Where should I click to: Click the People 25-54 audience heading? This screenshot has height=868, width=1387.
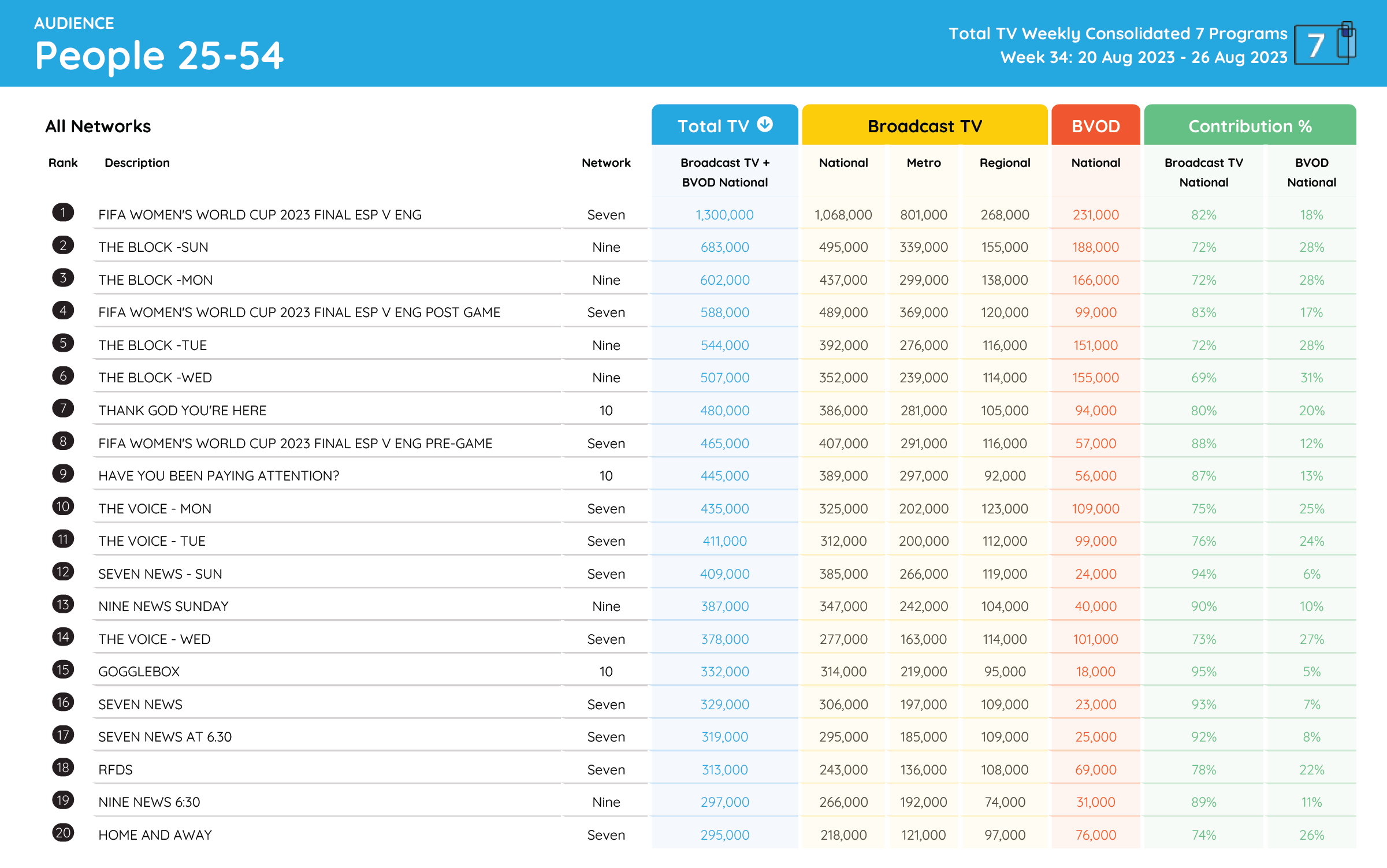[159, 56]
